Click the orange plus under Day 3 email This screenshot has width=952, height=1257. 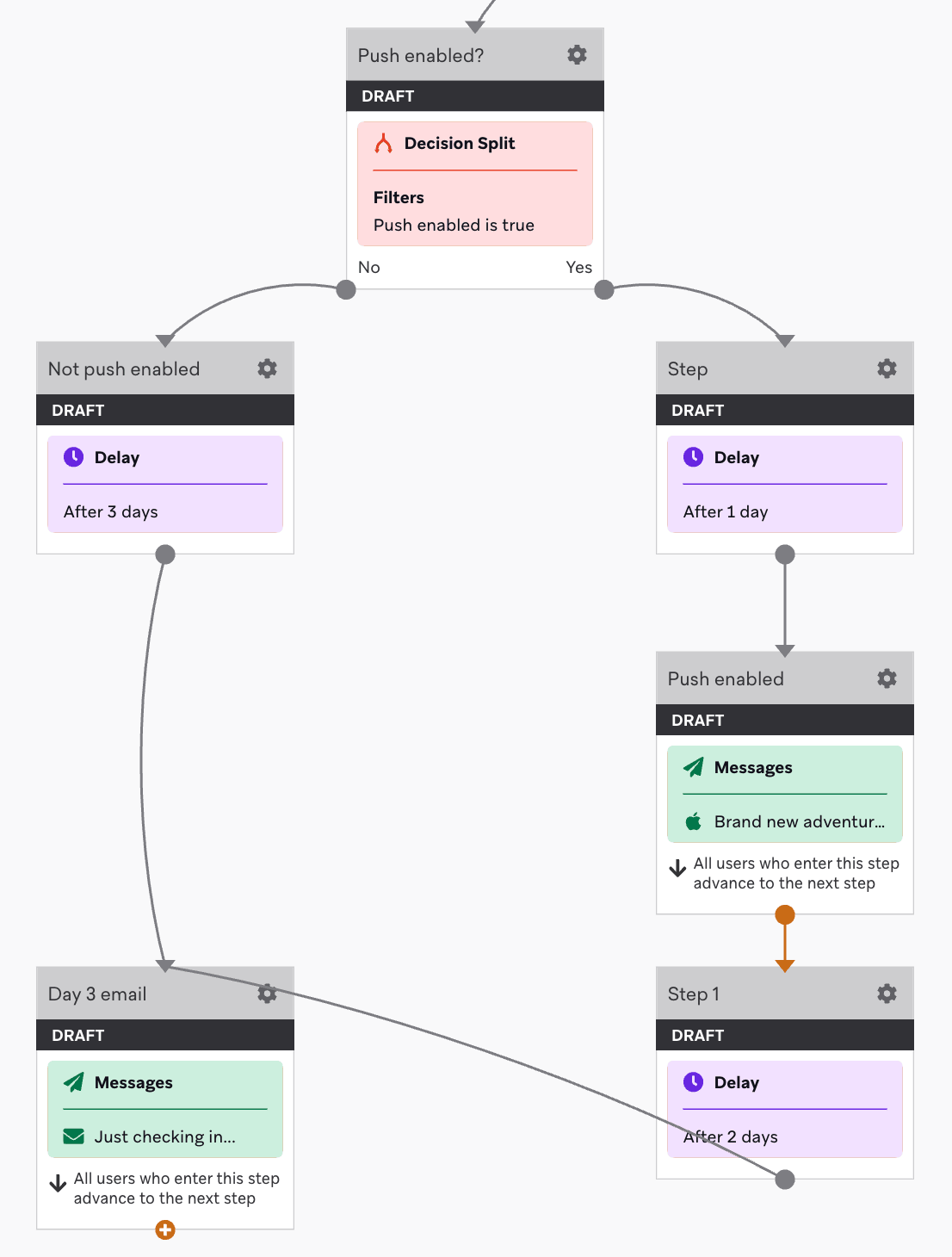165,1230
